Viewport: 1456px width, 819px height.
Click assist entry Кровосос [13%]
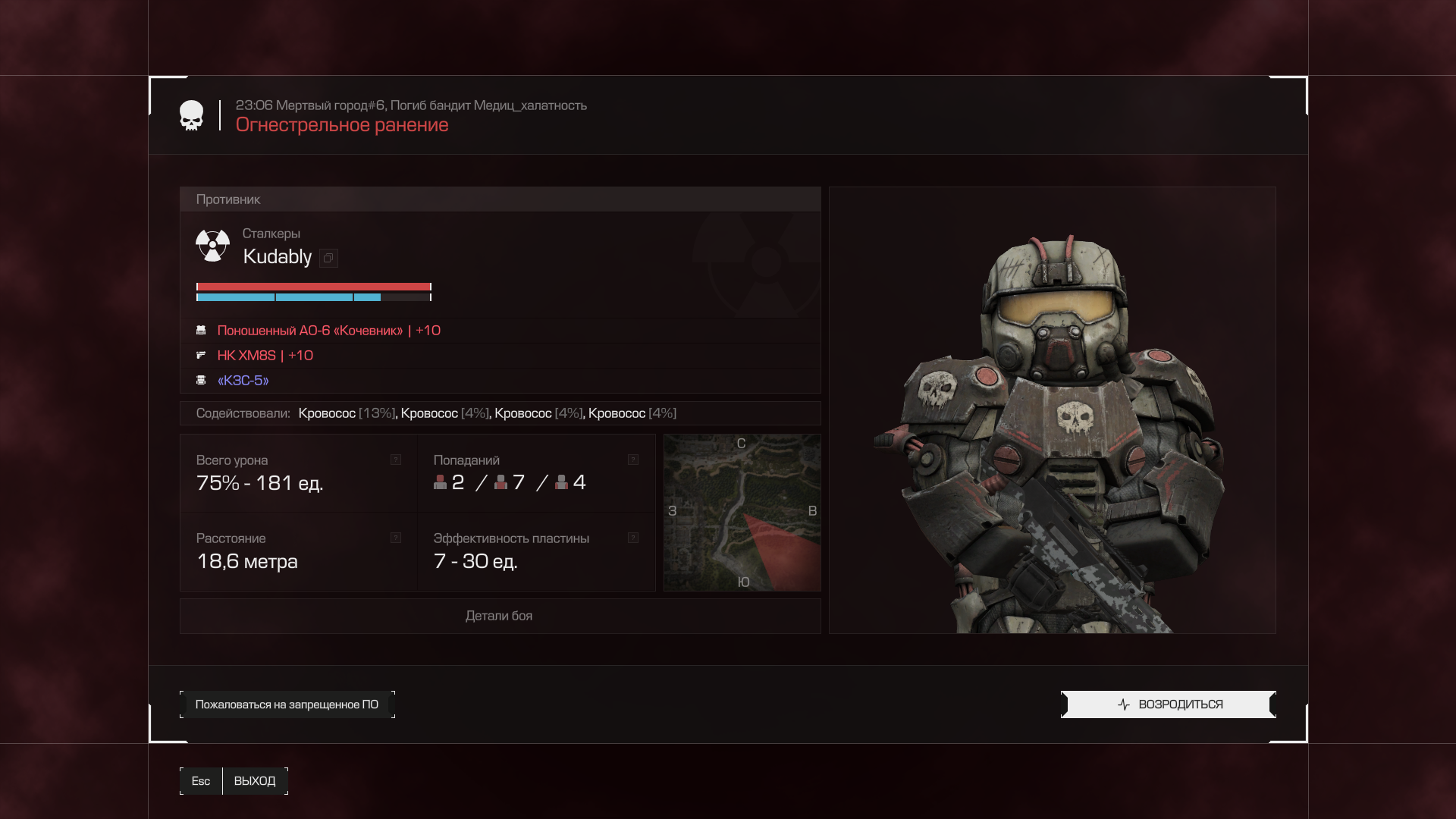pyautogui.click(x=347, y=413)
